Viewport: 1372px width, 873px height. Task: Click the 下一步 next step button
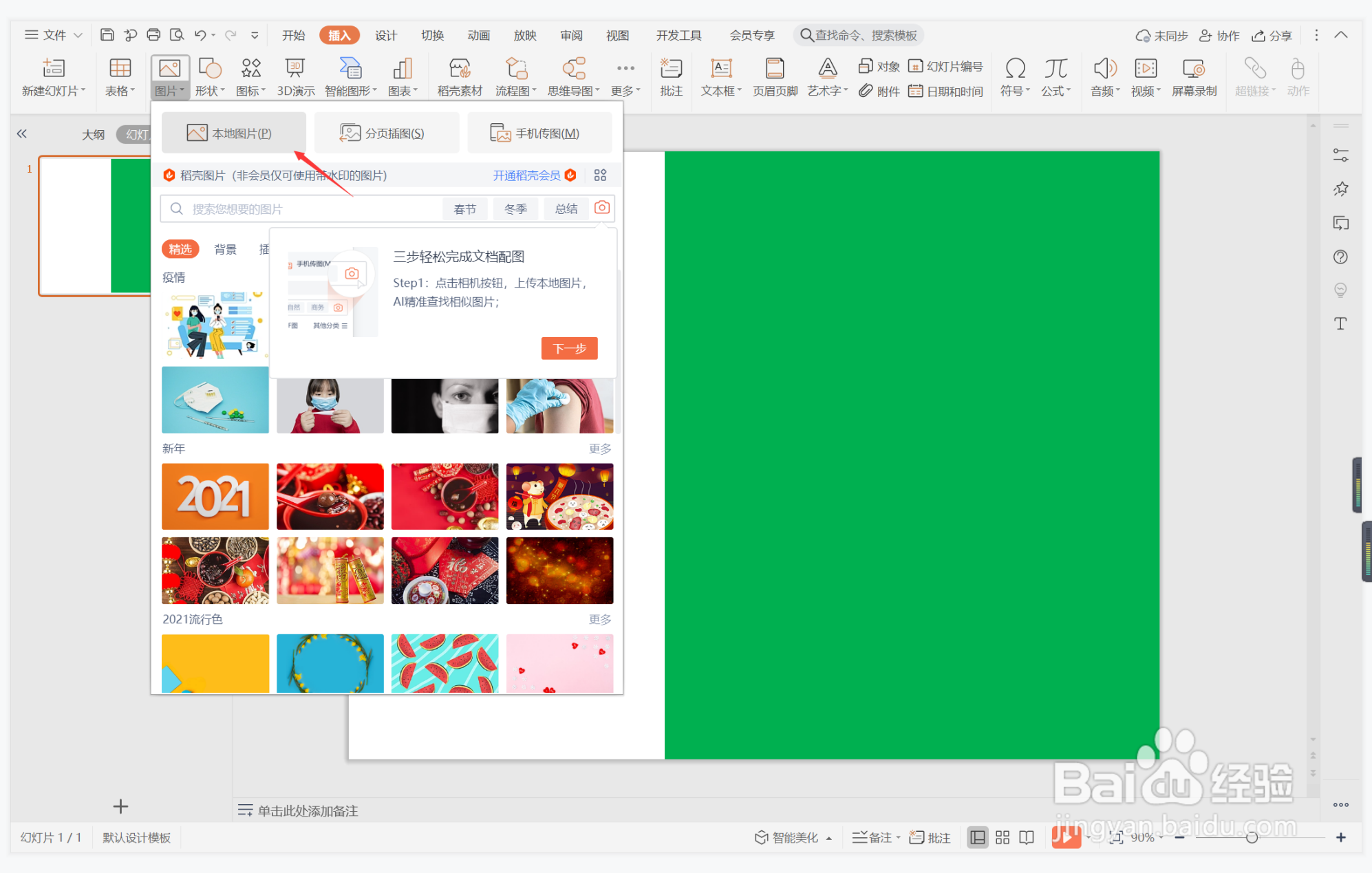pos(569,348)
